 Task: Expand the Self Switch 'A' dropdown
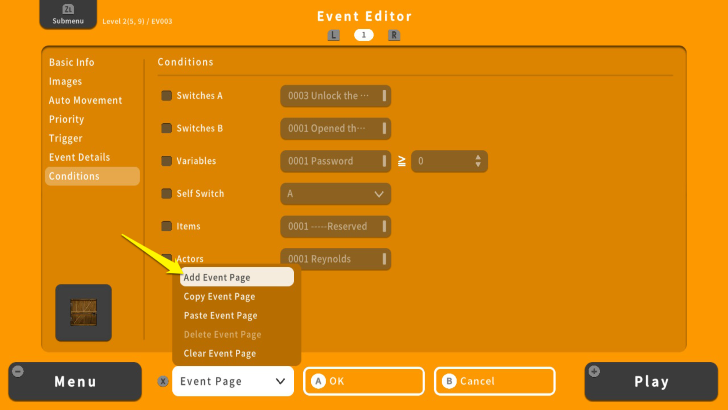335,194
